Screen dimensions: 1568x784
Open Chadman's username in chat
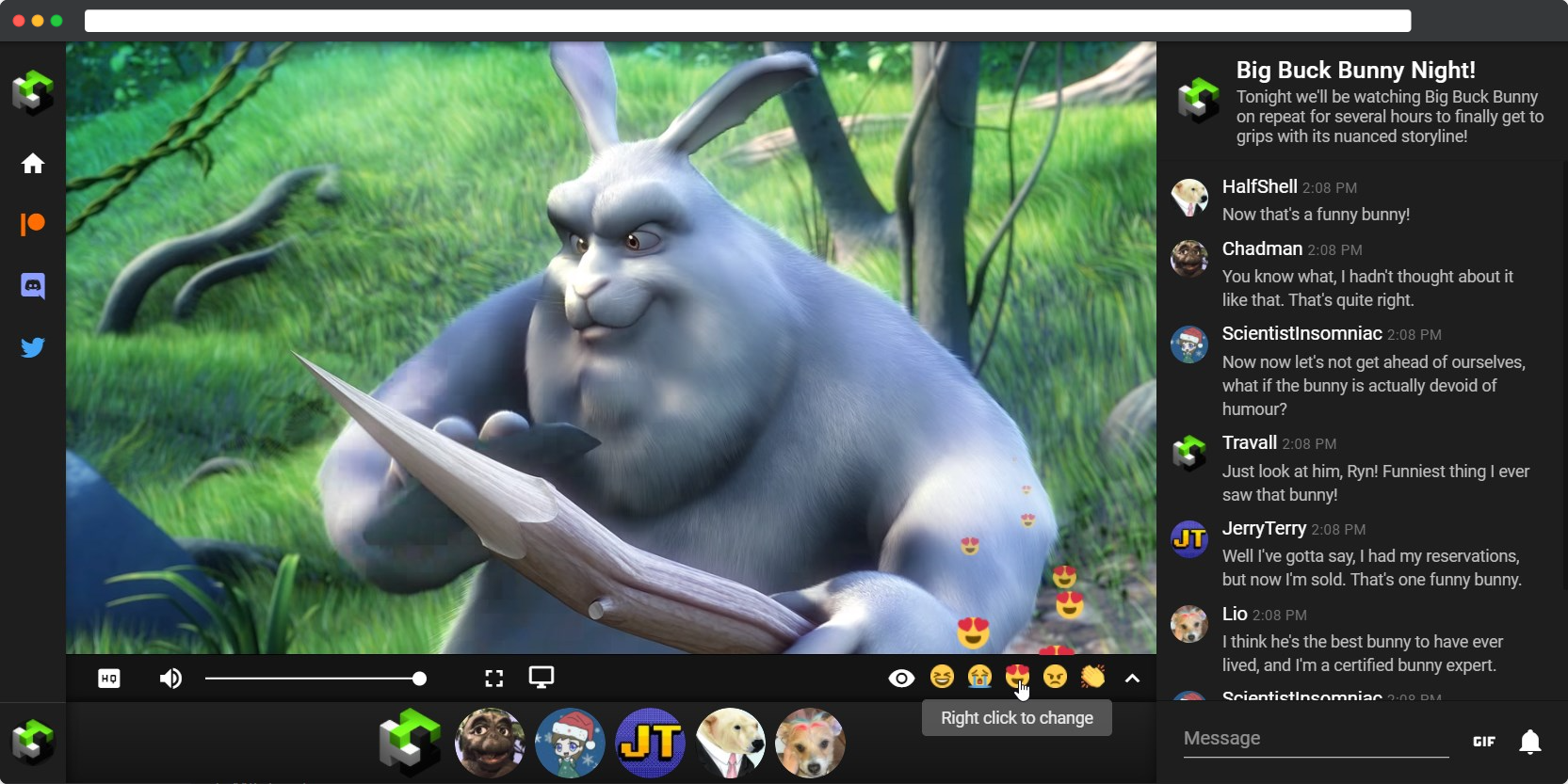[1262, 248]
